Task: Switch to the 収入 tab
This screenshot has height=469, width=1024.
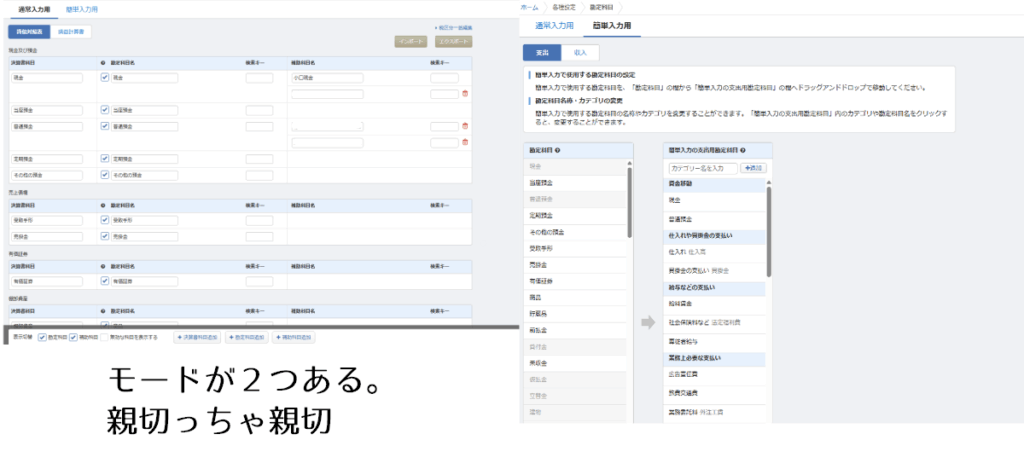Action: pos(579,51)
